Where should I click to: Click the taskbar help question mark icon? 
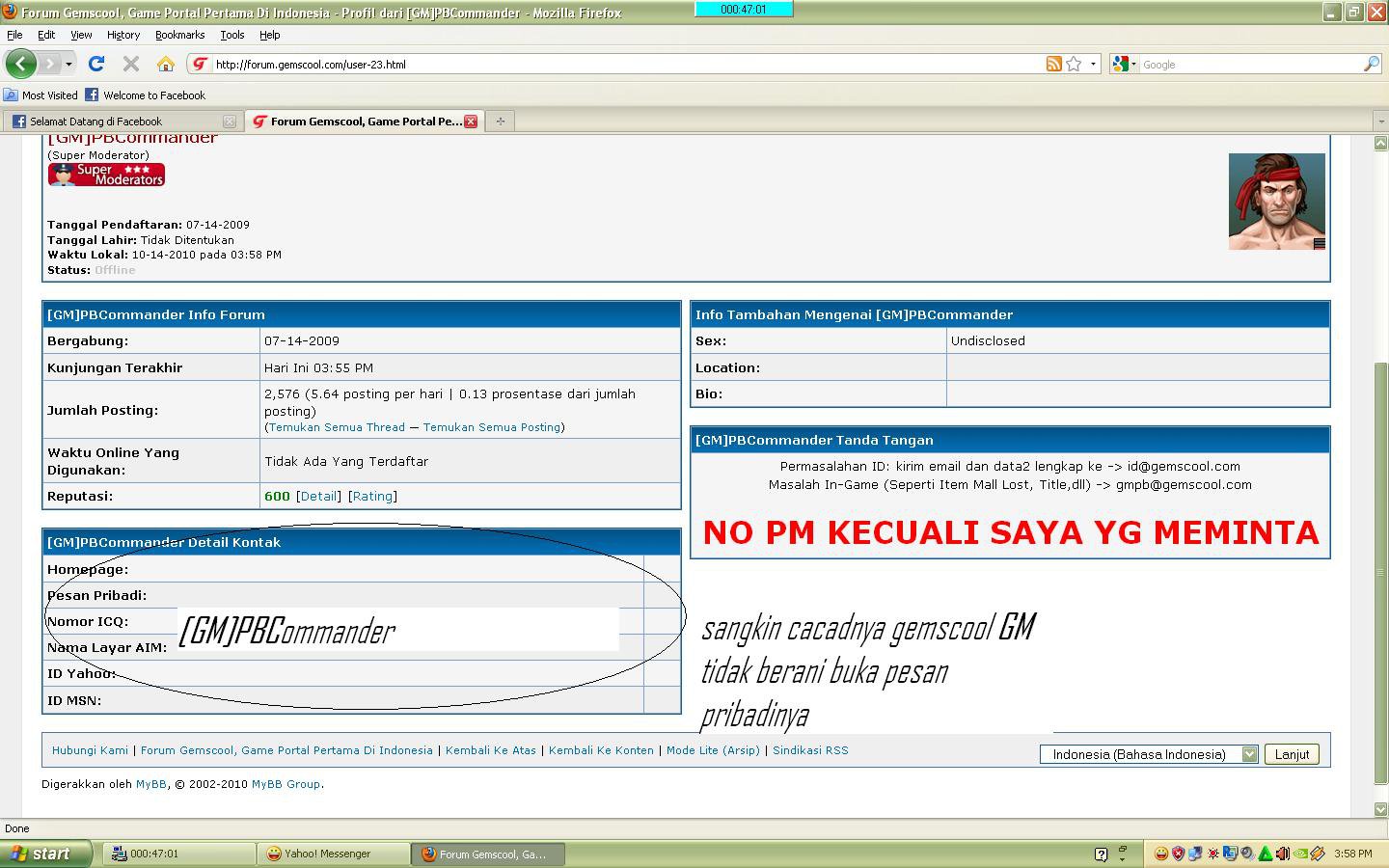[x=1102, y=854]
